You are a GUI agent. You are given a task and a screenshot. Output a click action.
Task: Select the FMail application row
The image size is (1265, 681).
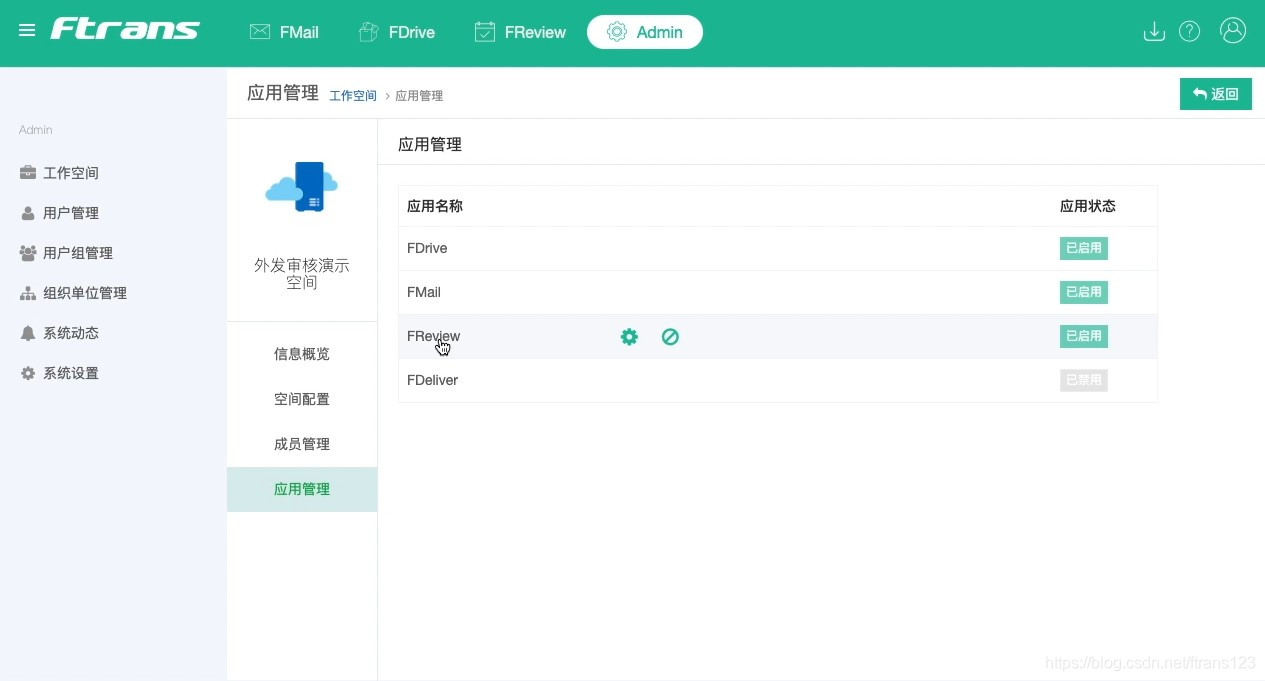tap(778, 292)
